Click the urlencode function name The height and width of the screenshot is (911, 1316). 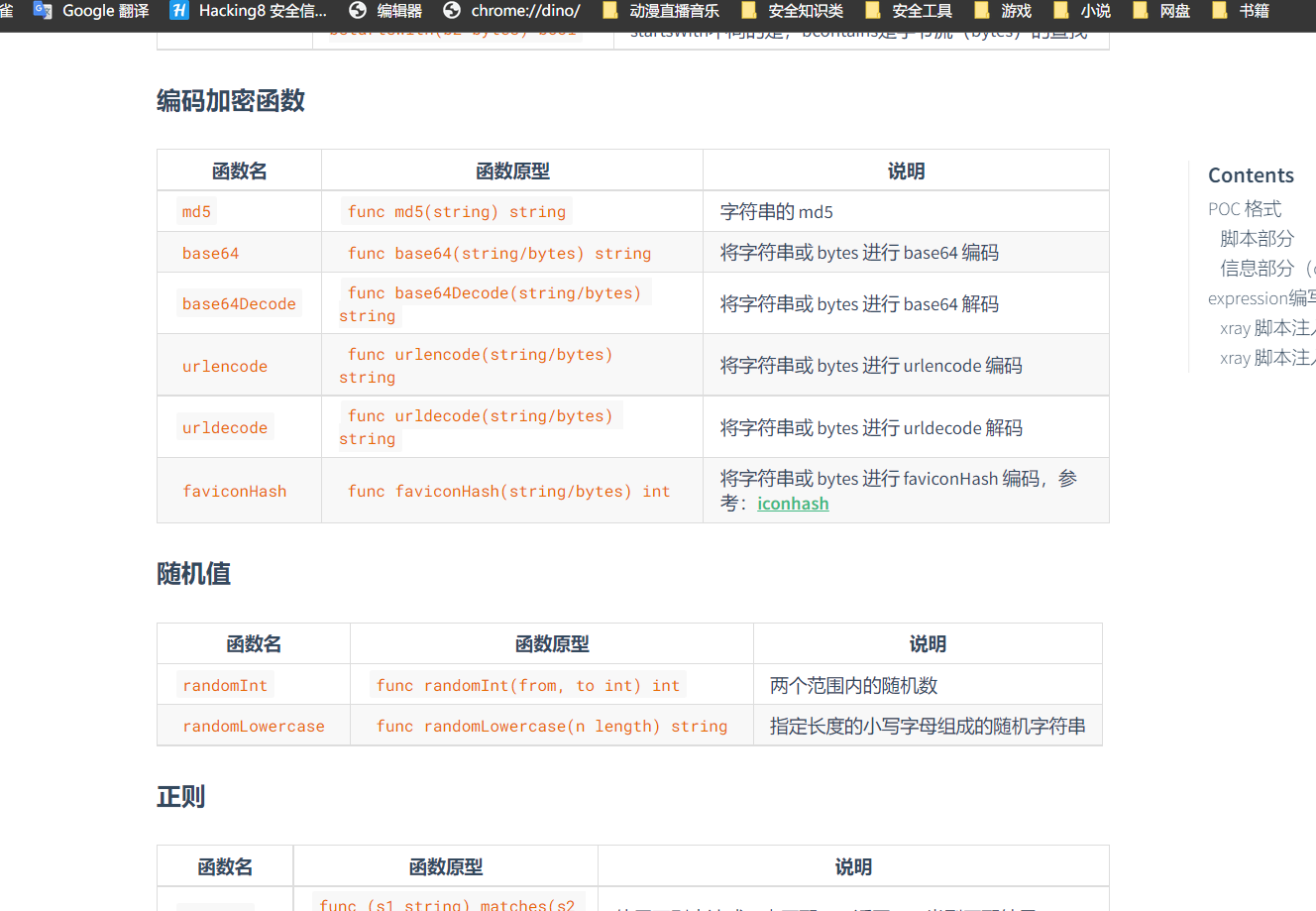pyautogui.click(x=225, y=366)
